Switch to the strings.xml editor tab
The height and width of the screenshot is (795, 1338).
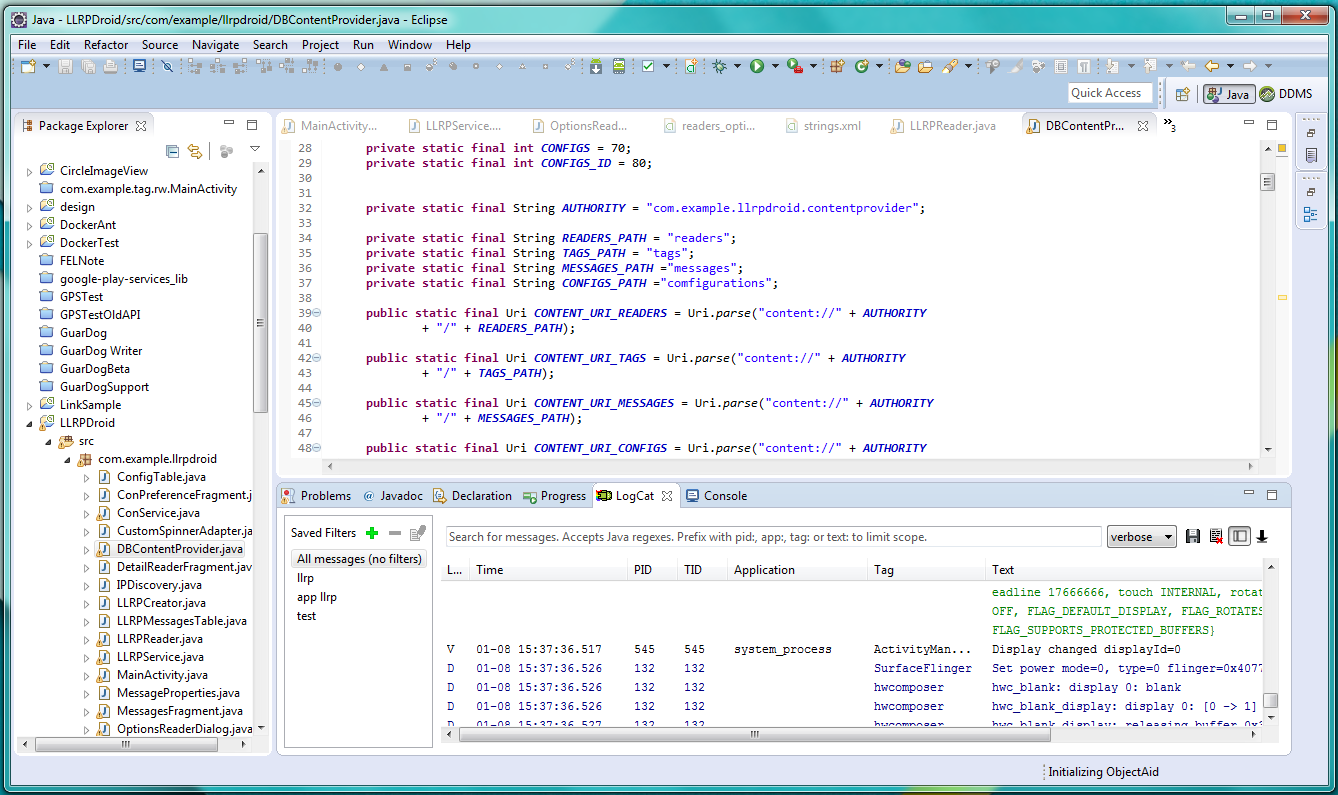point(823,126)
